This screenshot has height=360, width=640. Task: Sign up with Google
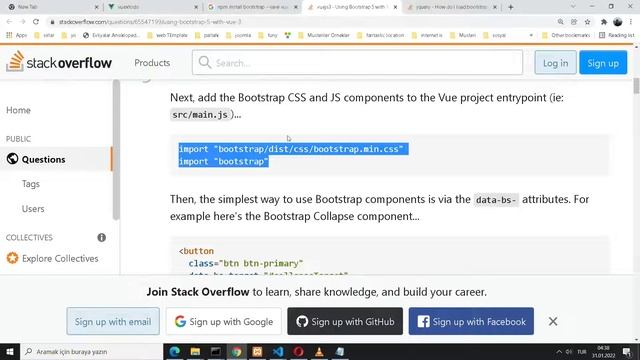click(224, 321)
